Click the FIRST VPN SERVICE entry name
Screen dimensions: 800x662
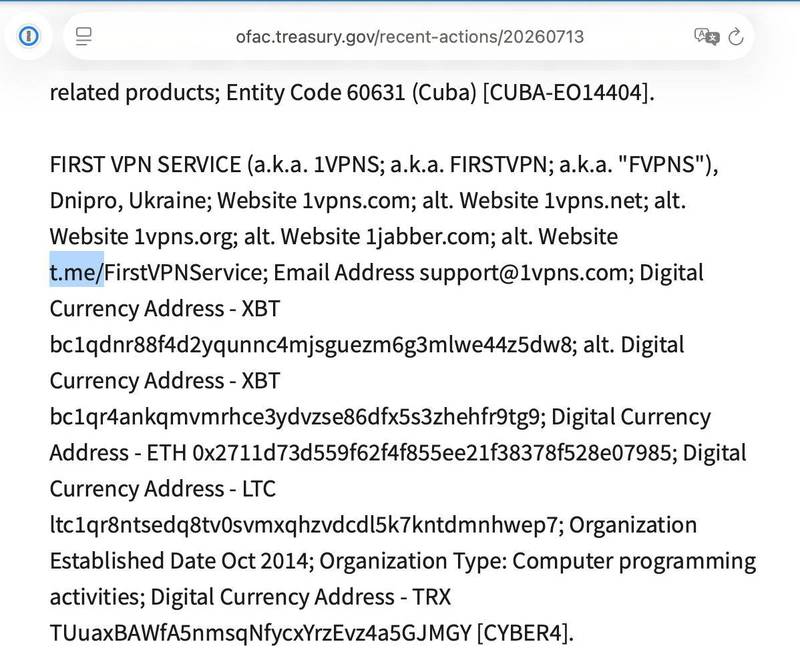145,164
